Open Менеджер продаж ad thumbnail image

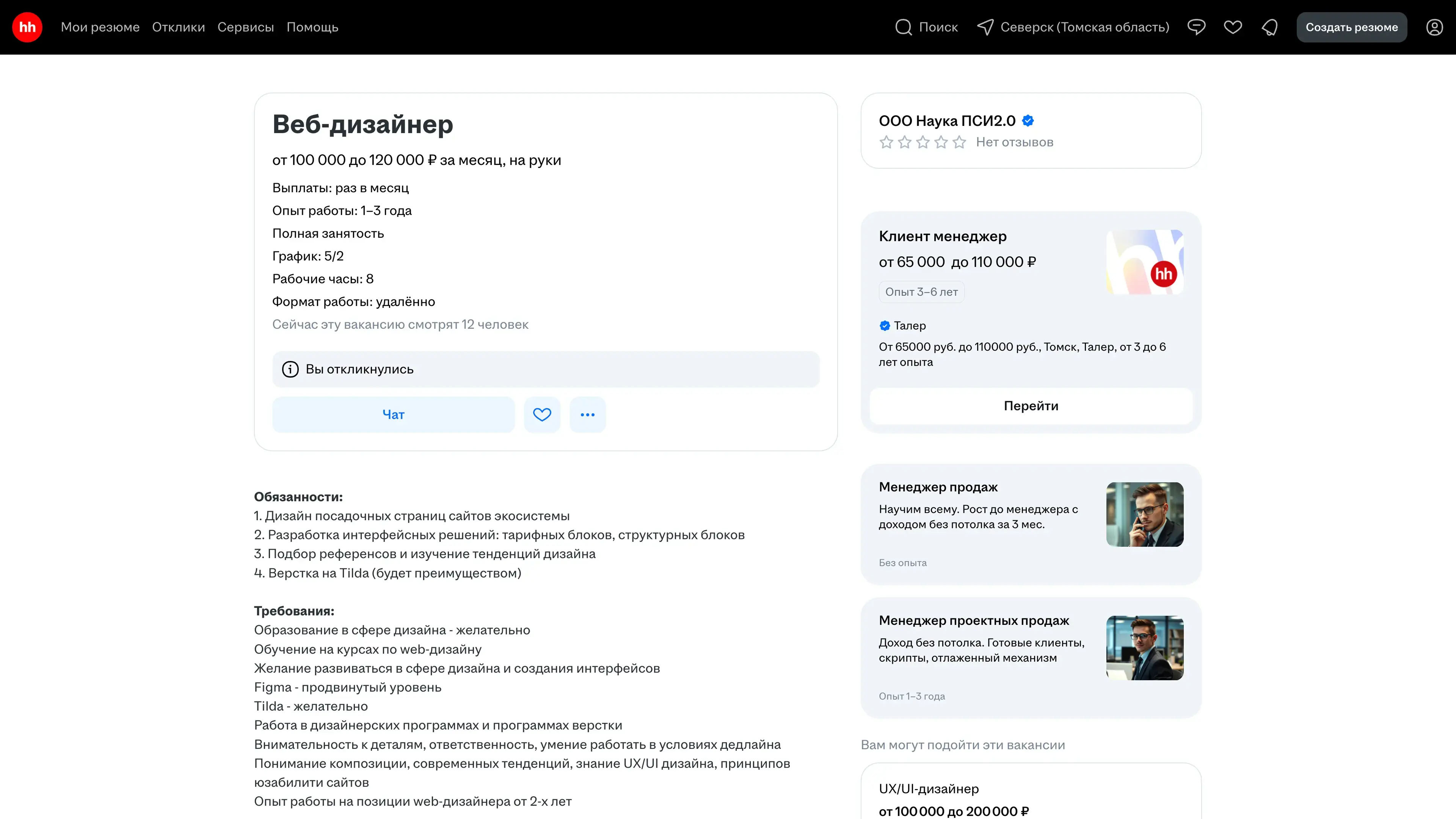pos(1144,514)
